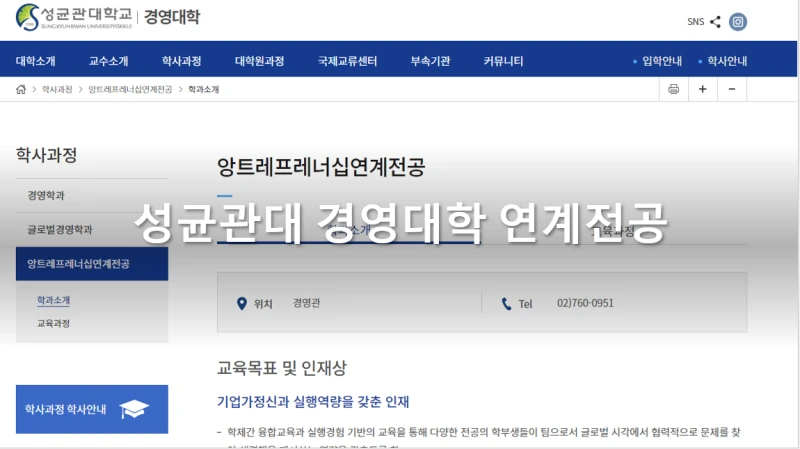
Task: Go to 입학안내 link
Action: point(662,61)
